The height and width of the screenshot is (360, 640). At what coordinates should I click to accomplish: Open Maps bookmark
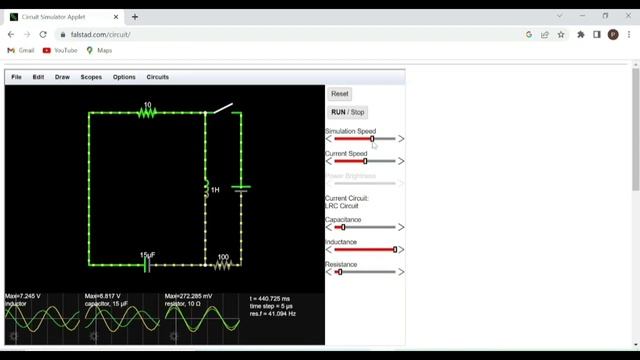99,51
